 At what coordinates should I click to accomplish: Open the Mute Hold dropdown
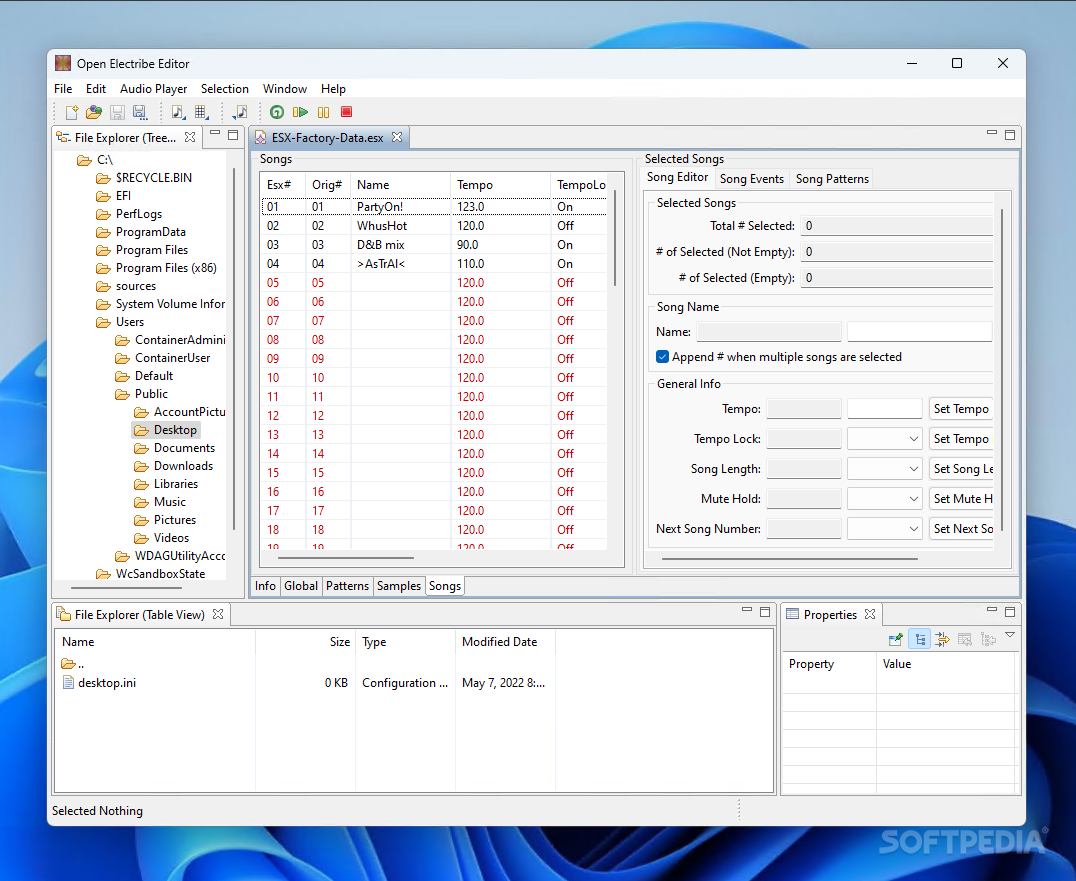pyautogui.click(x=884, y=499)
